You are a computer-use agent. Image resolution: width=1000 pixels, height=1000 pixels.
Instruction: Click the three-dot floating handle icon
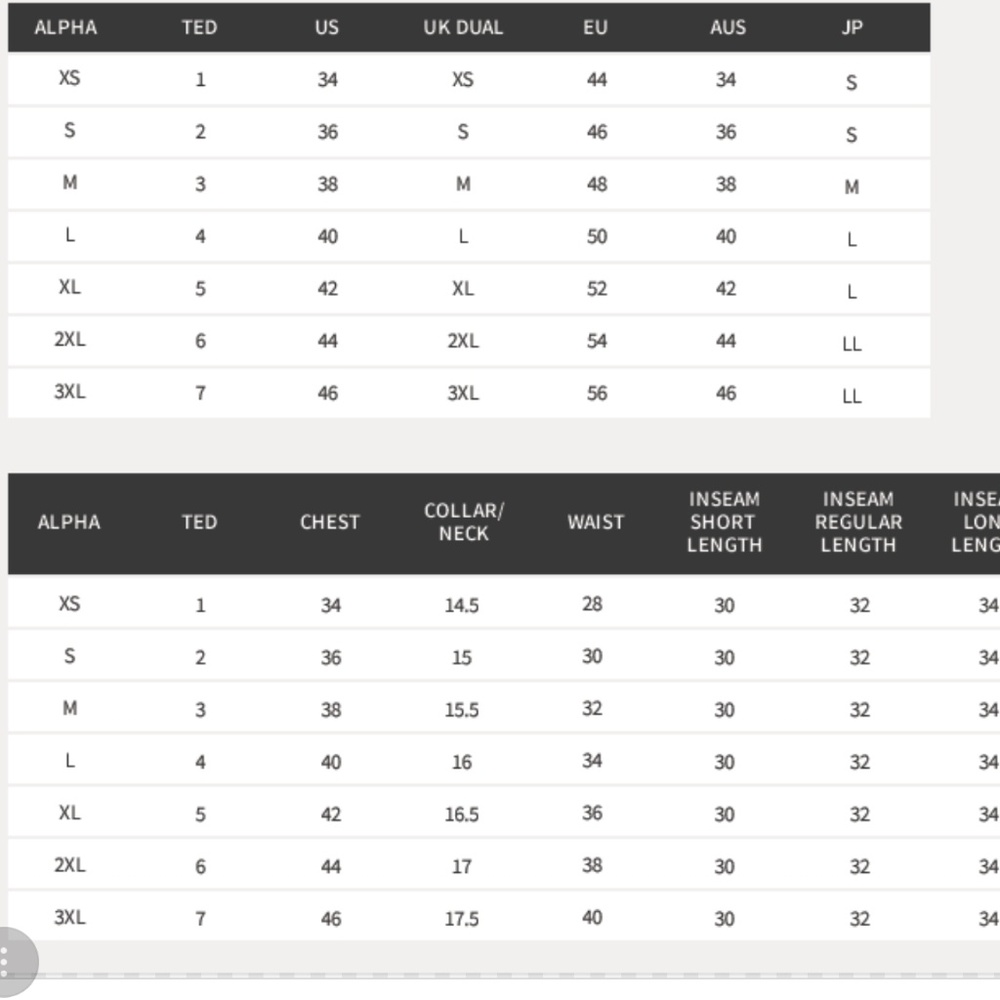[x=8, y=960]
